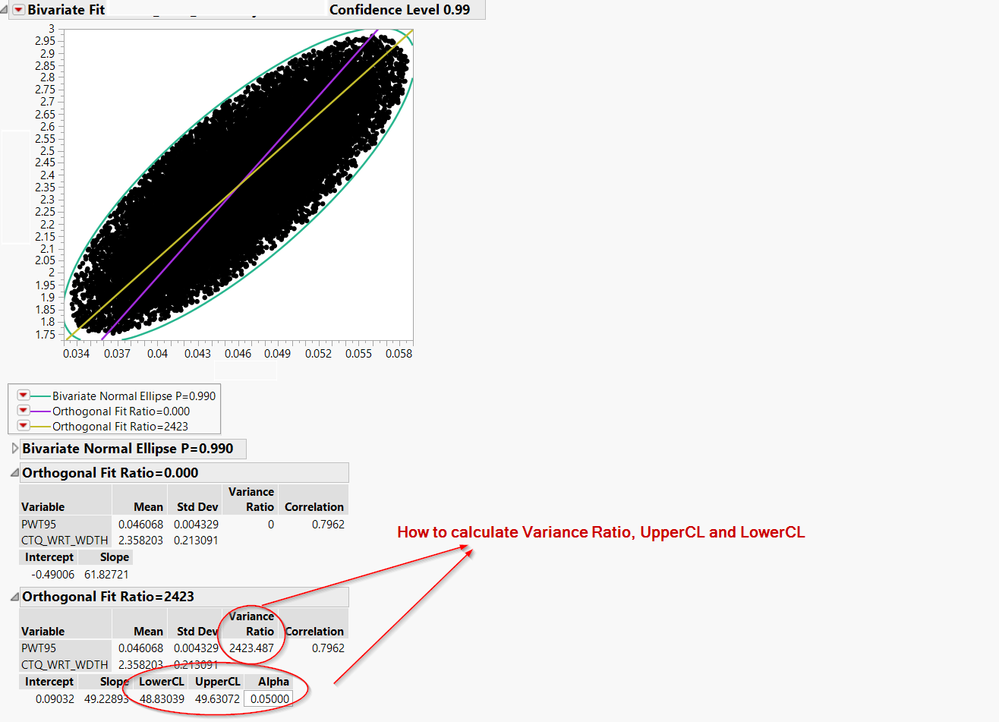999x722 pixels.
Task: Click slope value 61.82721
Action: click(x=106, y=574)
